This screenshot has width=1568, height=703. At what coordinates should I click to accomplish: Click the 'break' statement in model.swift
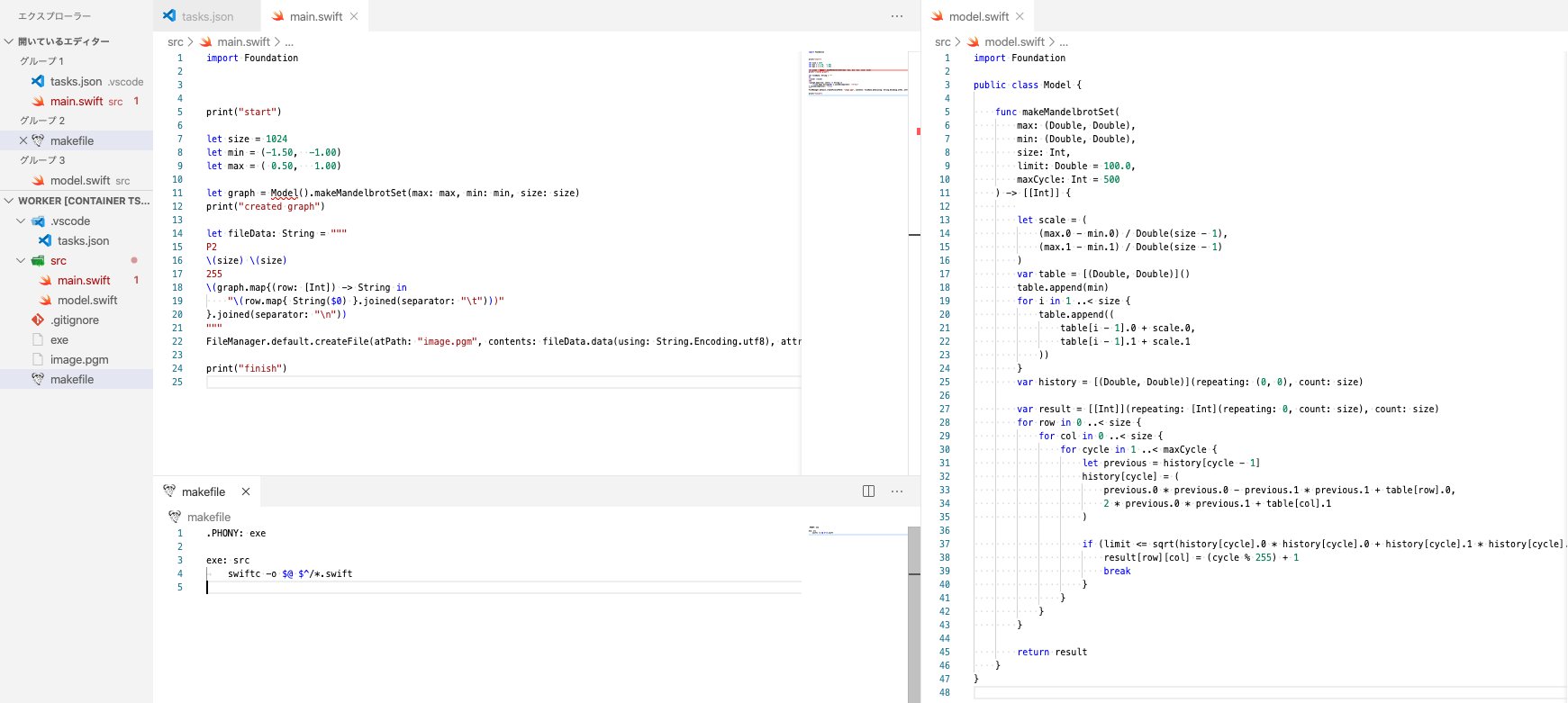click(1117, 571)
